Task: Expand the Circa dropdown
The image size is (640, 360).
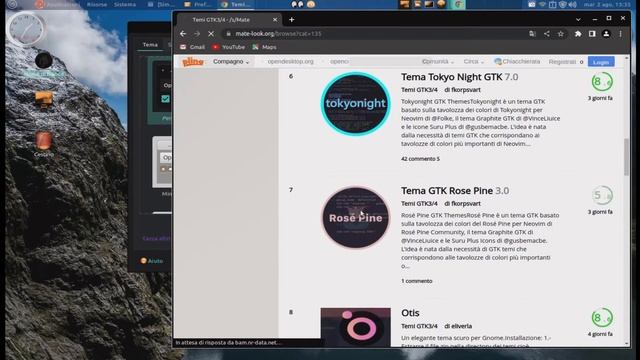Action: coord(473,62)
